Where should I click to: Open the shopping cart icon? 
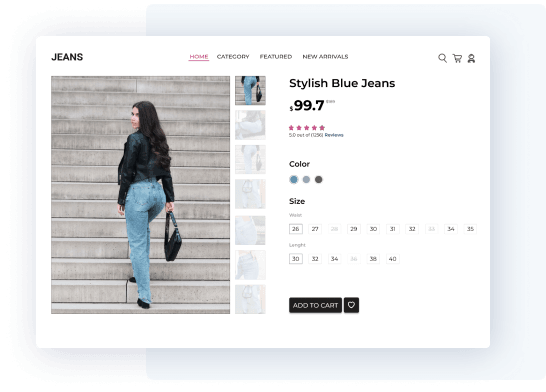coord(457,58)
